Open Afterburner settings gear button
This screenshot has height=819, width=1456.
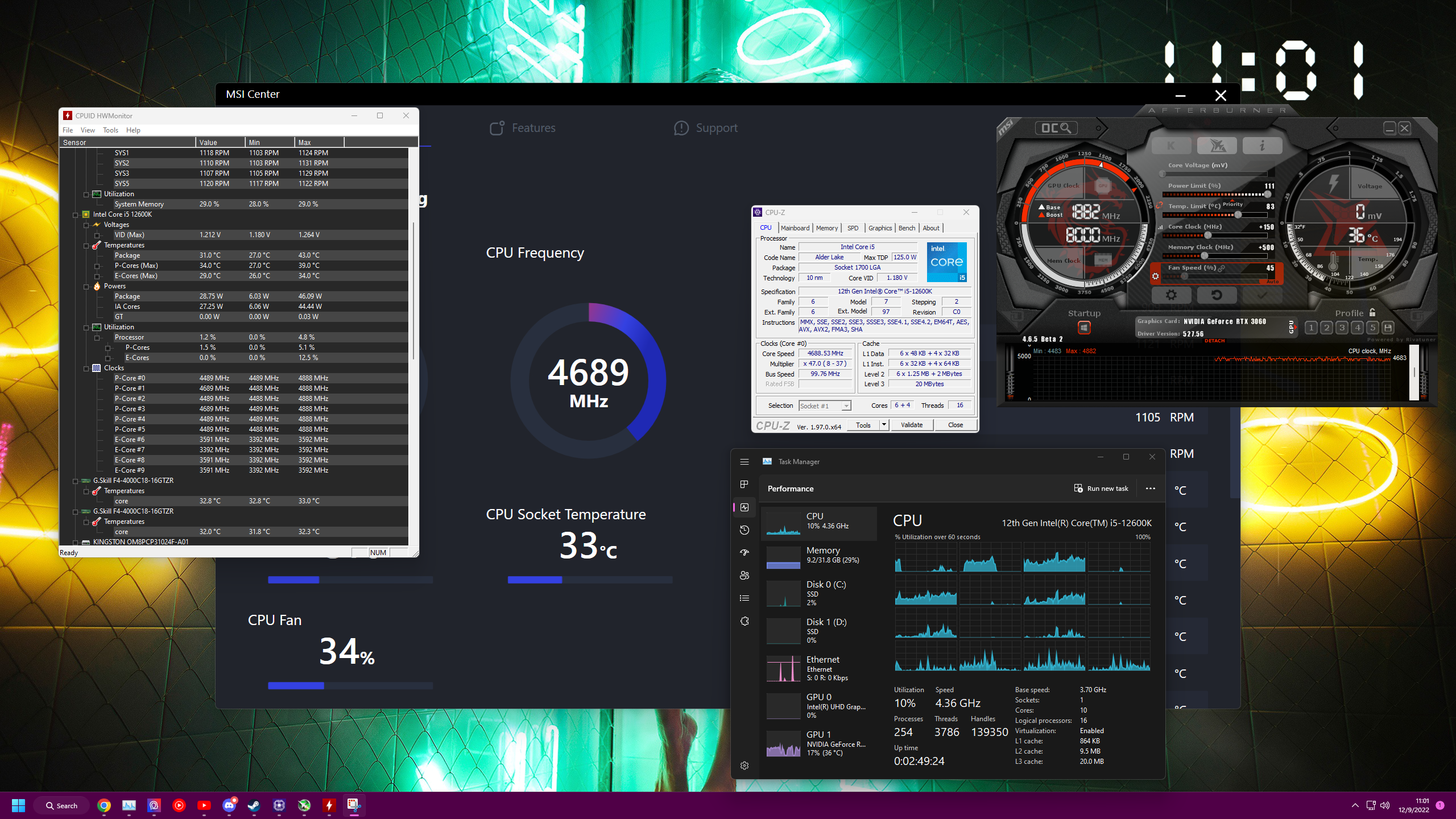(x=1171, y=295)
